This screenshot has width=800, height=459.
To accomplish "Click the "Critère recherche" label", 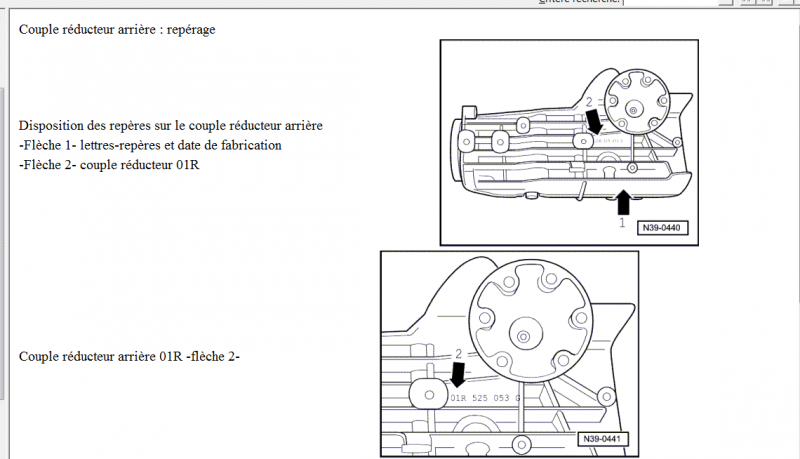I will 580,3.
